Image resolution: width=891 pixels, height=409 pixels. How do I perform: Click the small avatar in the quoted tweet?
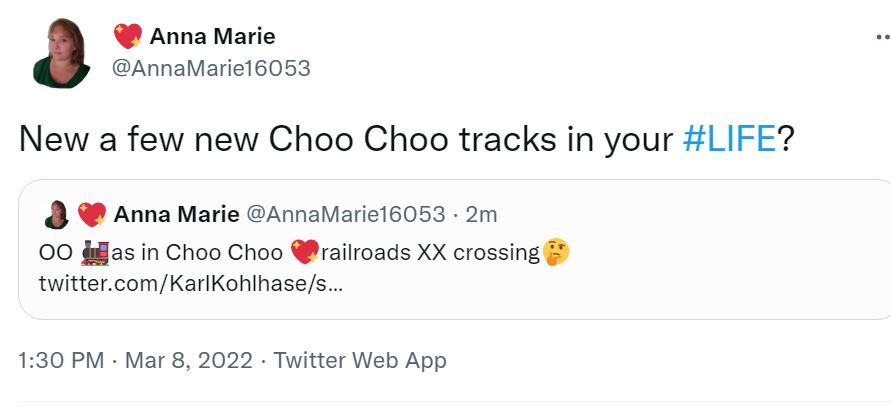tap(57, 214)
